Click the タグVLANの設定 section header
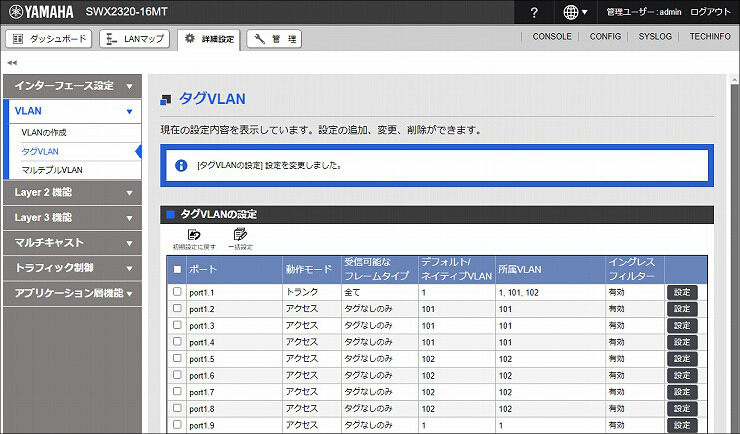740x434 pixels. 437,214
